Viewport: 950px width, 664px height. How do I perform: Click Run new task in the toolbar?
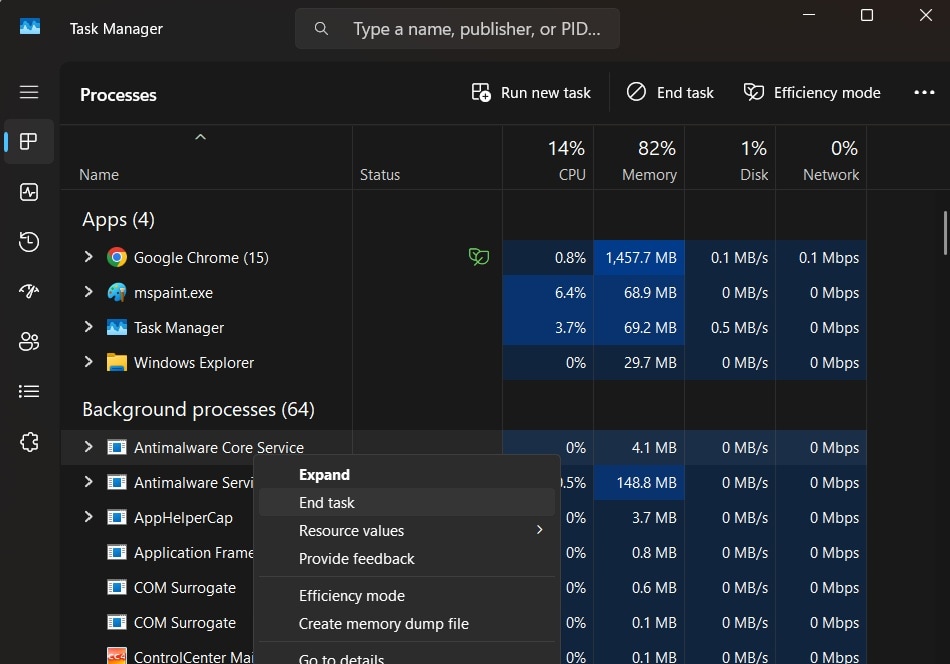pyautogui.click(x=531, y=93)
